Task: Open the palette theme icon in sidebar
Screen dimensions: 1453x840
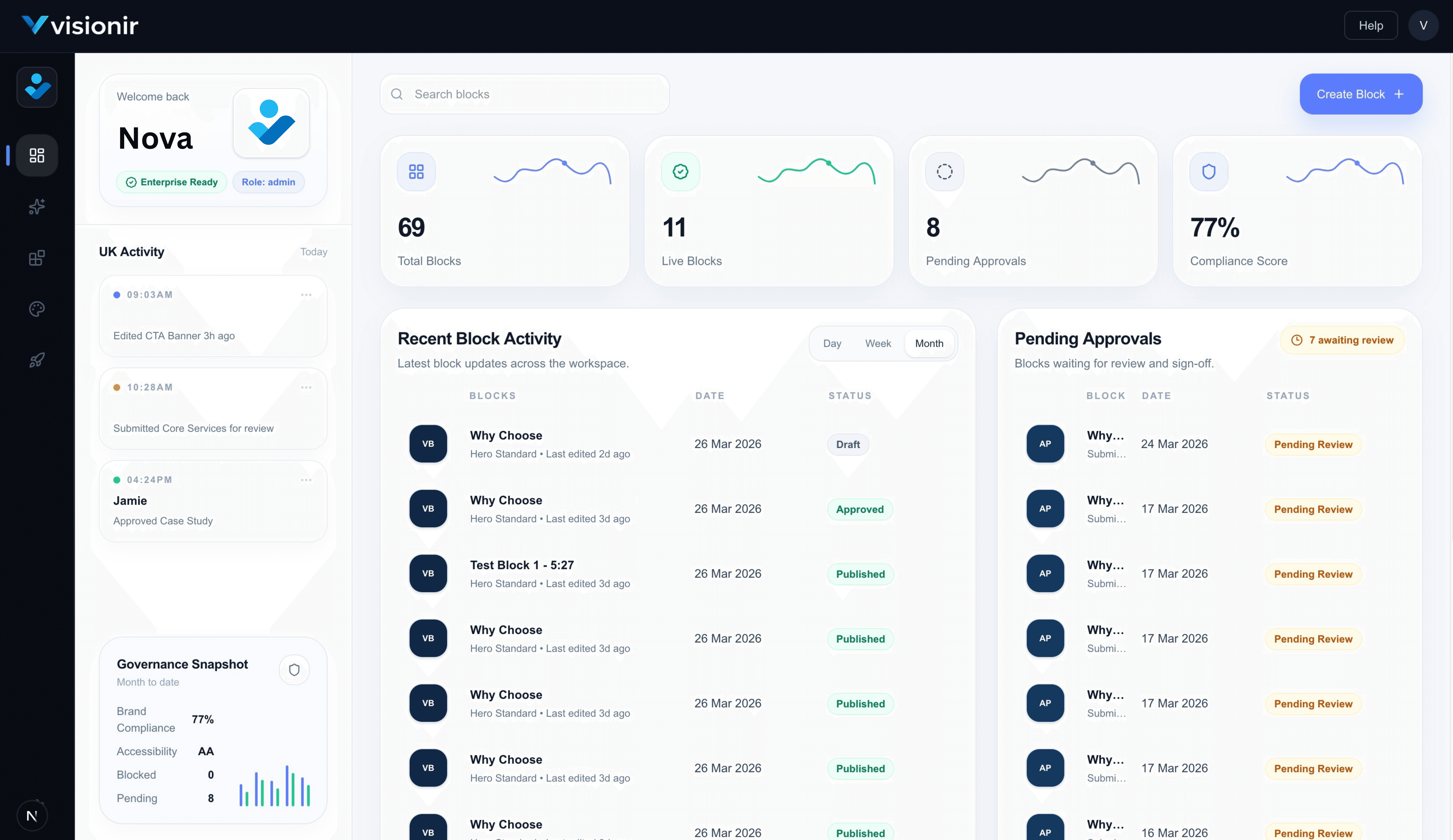Action: [37, 309]
